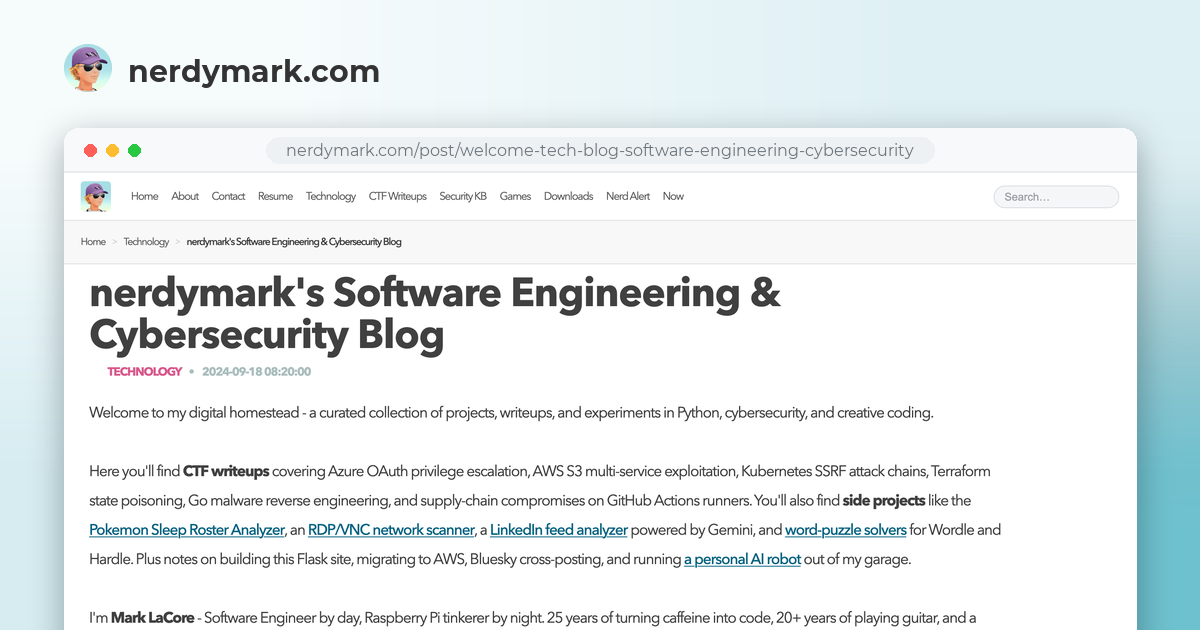Screen dimensions: 1200x630
Task: Select Technology in the navigation bar
Action: pyautogui.click(x=331, y=196)
